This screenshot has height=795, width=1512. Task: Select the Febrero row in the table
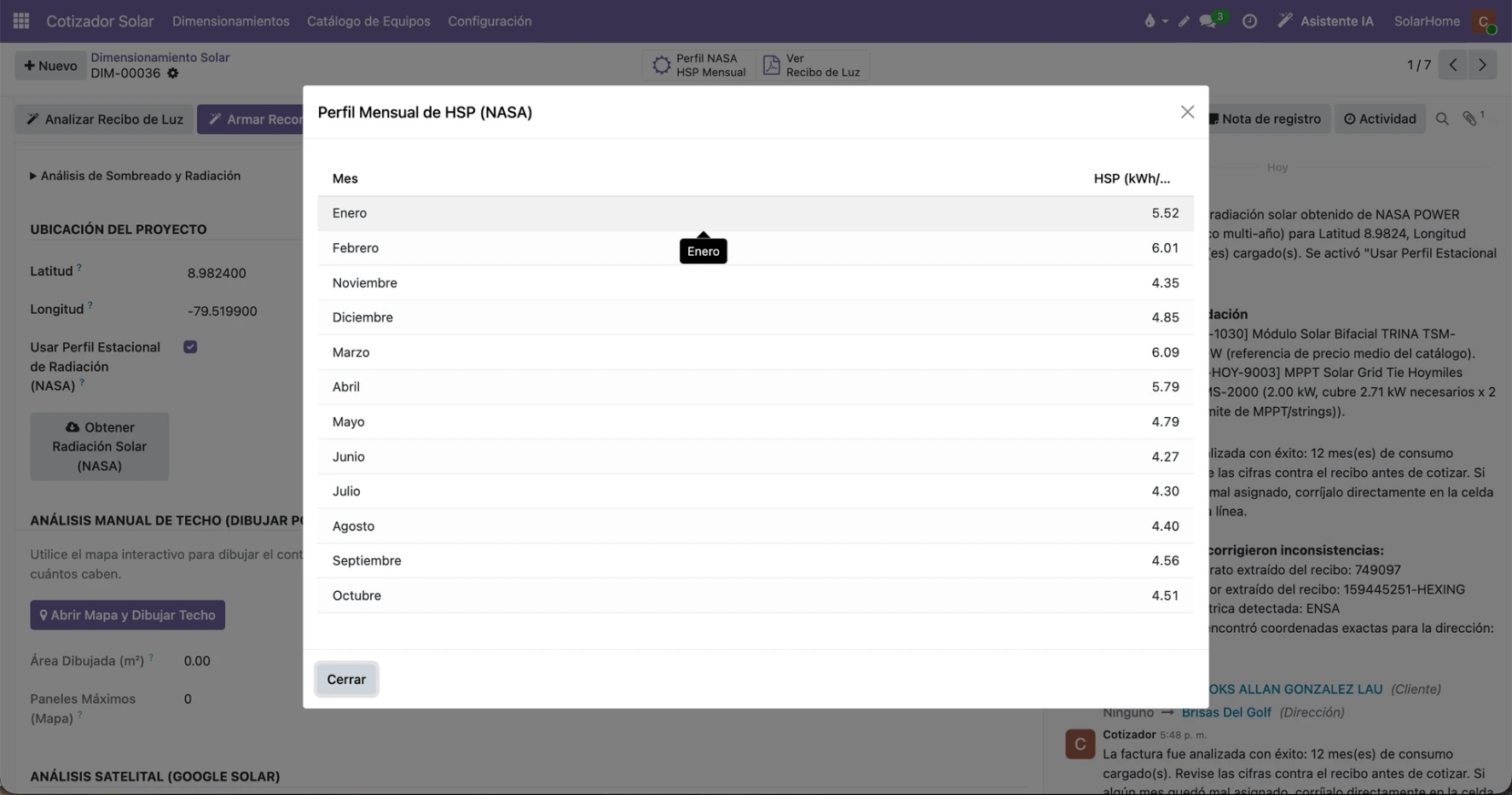[x=756, y=248]
